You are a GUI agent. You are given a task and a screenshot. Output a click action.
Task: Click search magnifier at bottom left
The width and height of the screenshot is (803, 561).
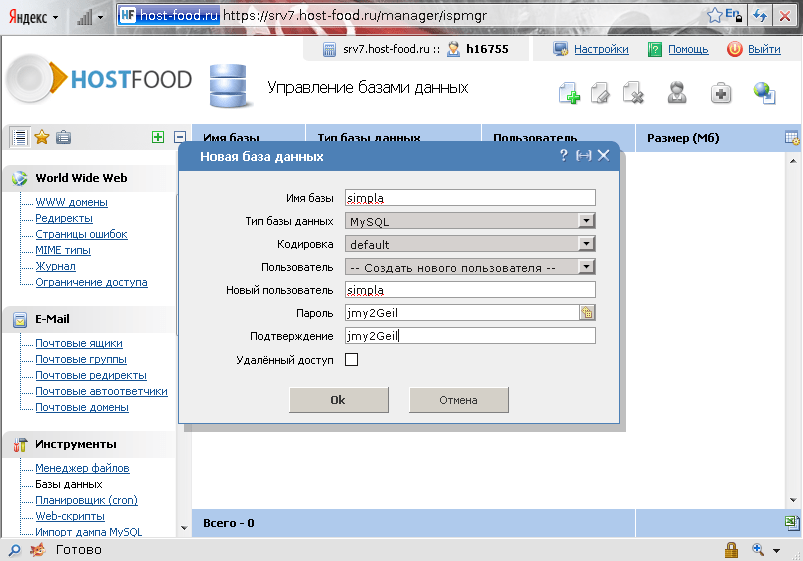(15, 550)
